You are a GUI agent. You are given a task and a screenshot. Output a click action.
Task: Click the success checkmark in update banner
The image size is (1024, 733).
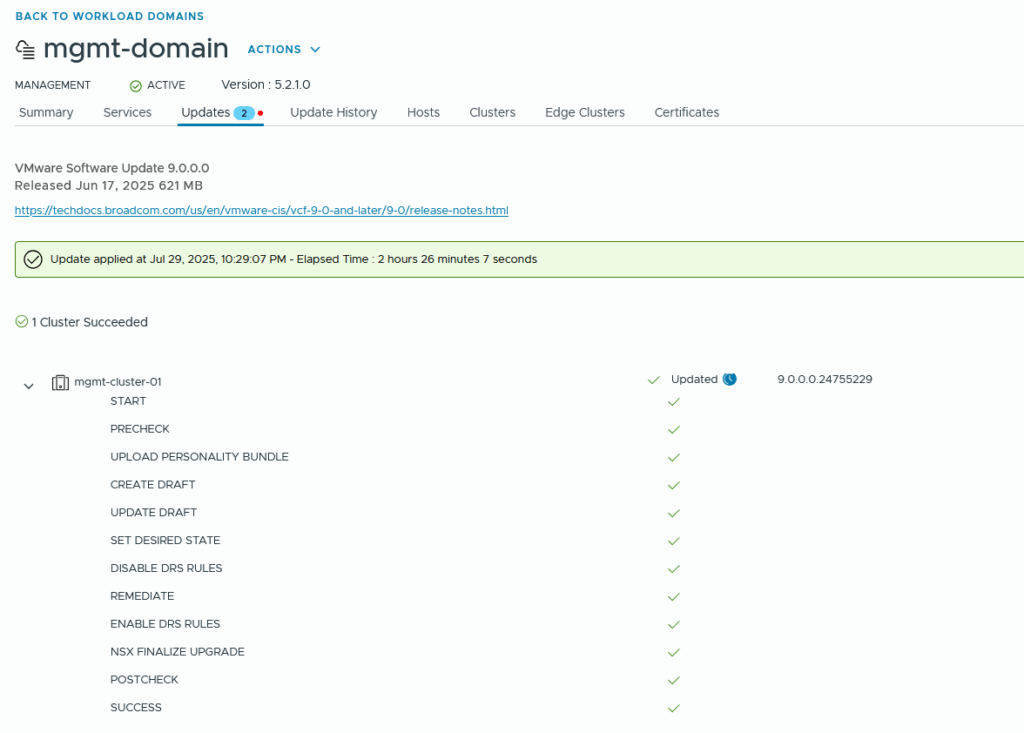pyautogui.click(x=33, y=259)
